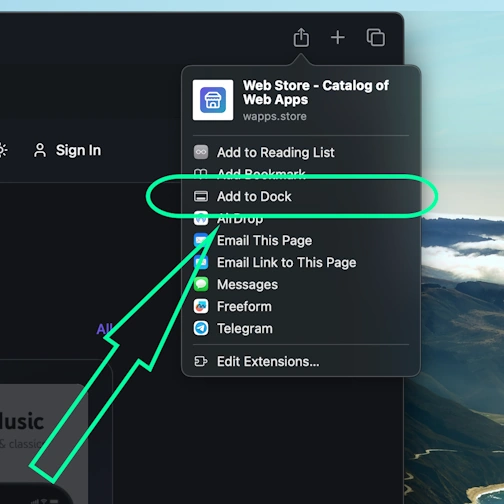Share page to Freeform
504x504 pixels.
(x=301, y=306)
